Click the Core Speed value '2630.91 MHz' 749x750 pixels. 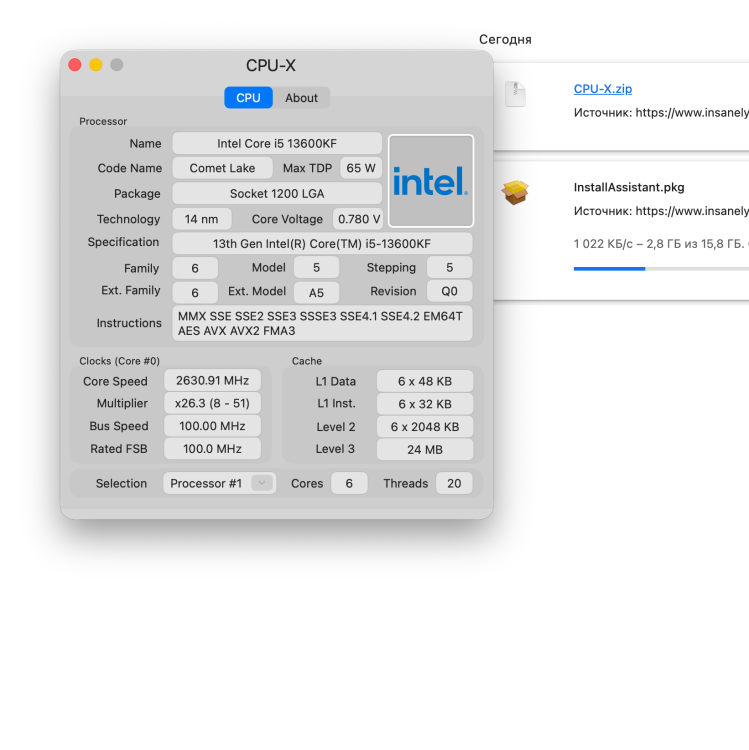click(212, 380)
